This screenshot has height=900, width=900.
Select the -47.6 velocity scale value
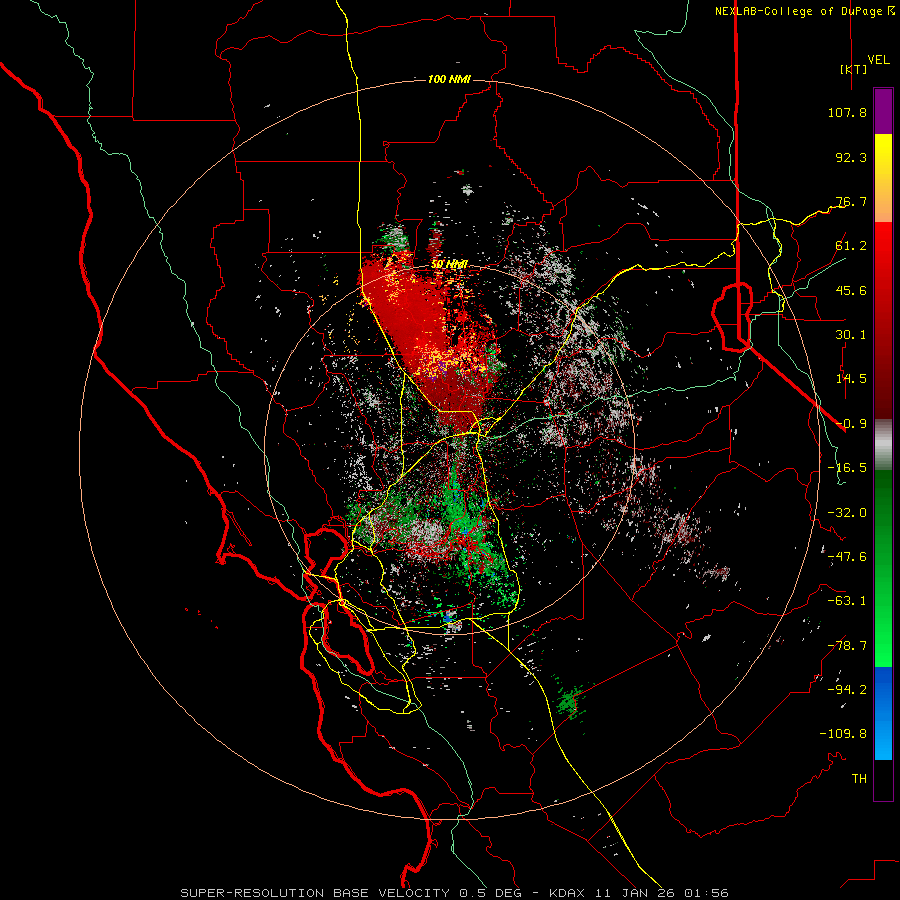[x=847, y=557]
